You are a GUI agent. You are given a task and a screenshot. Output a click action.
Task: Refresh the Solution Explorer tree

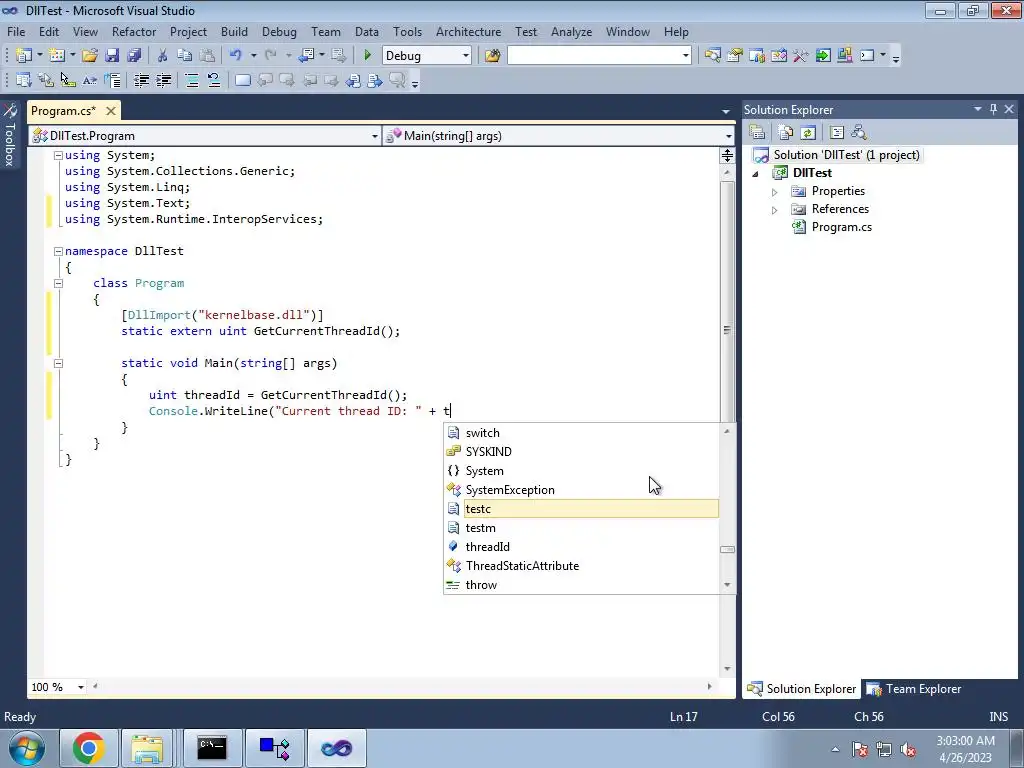808,133
